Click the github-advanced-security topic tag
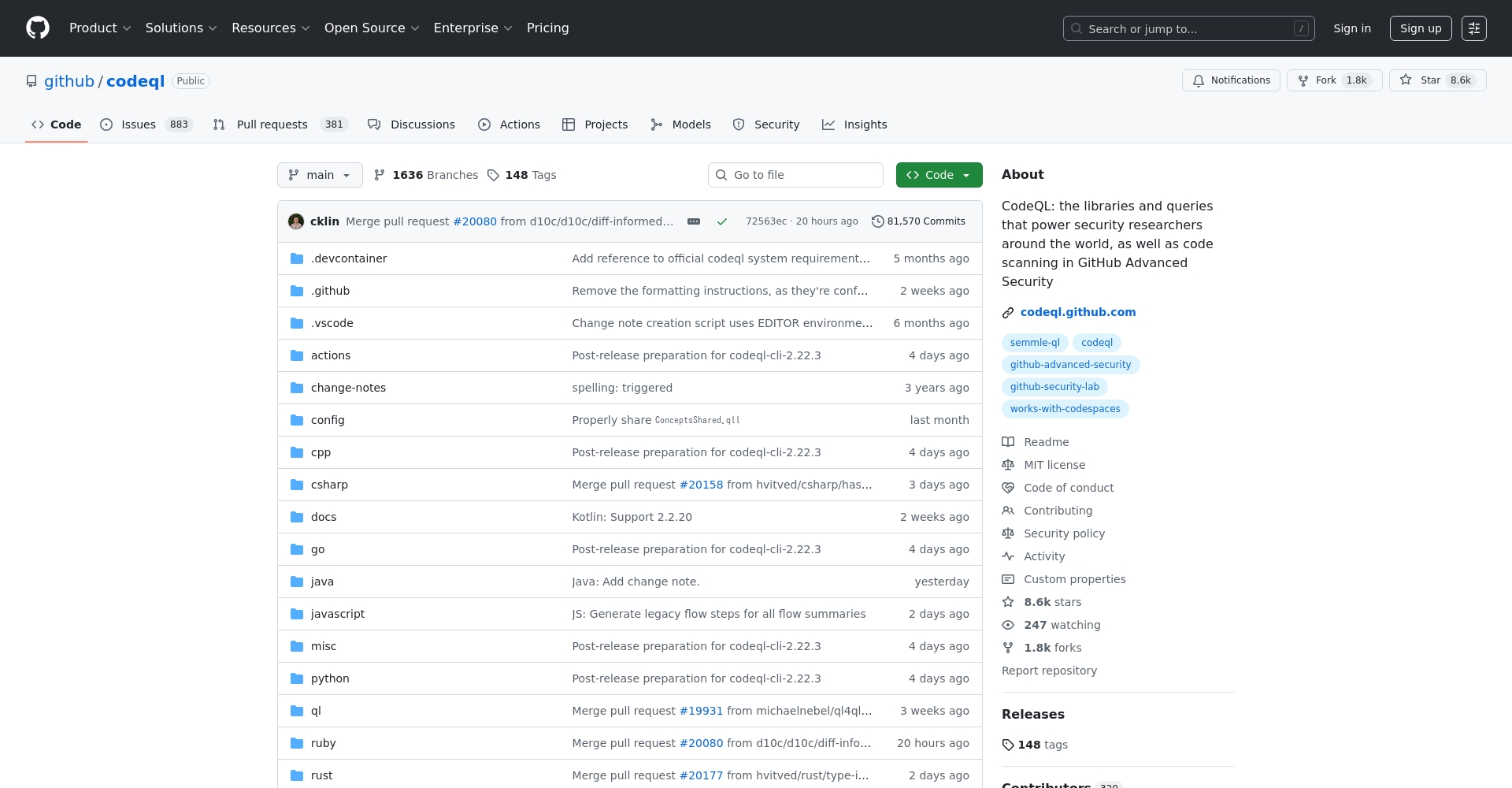1512x788 pixels. click(x=1070, y=365)
